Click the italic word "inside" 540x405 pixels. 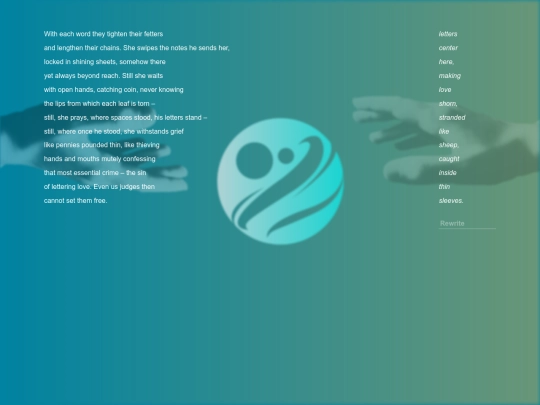448,173
